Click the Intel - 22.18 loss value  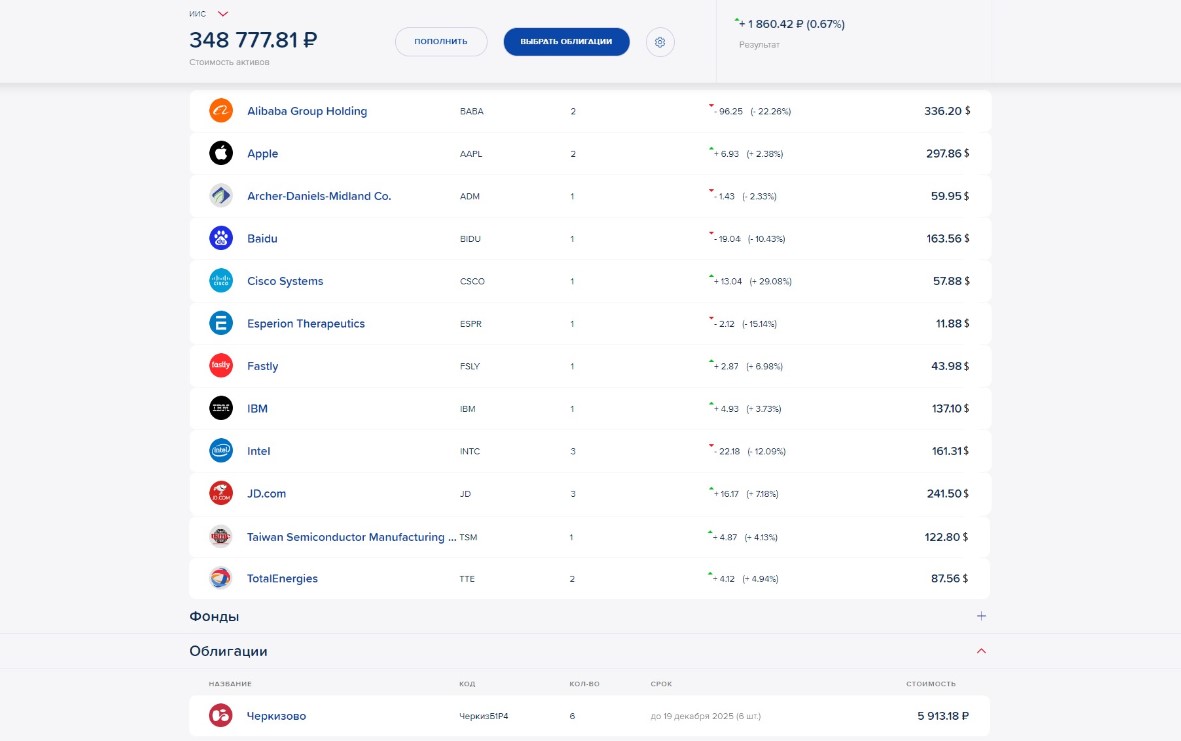[727, 452]
